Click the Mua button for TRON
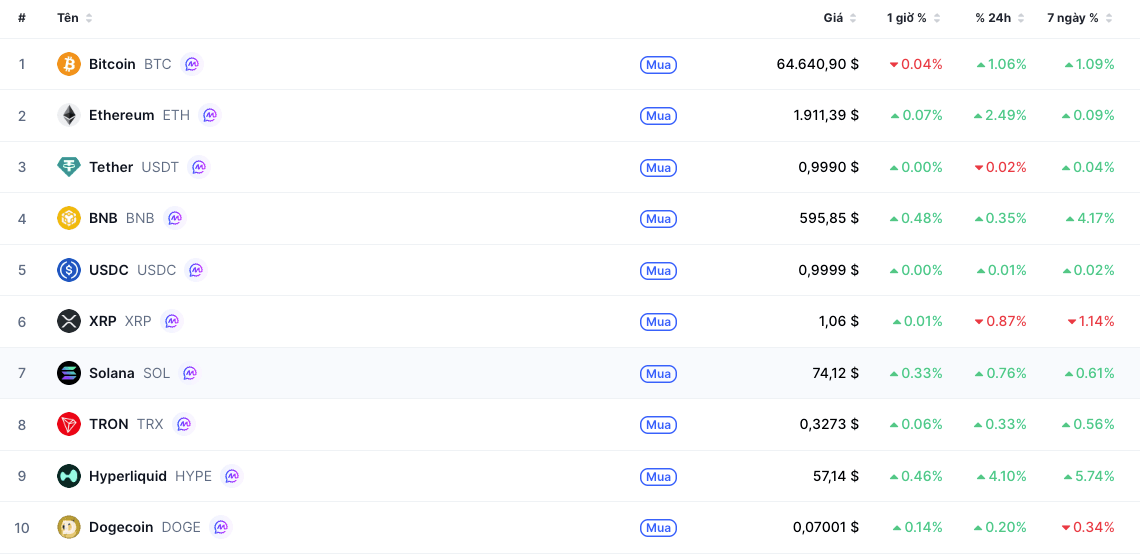This screenshot has width=1140, height=554. click(x=659, y=425)
